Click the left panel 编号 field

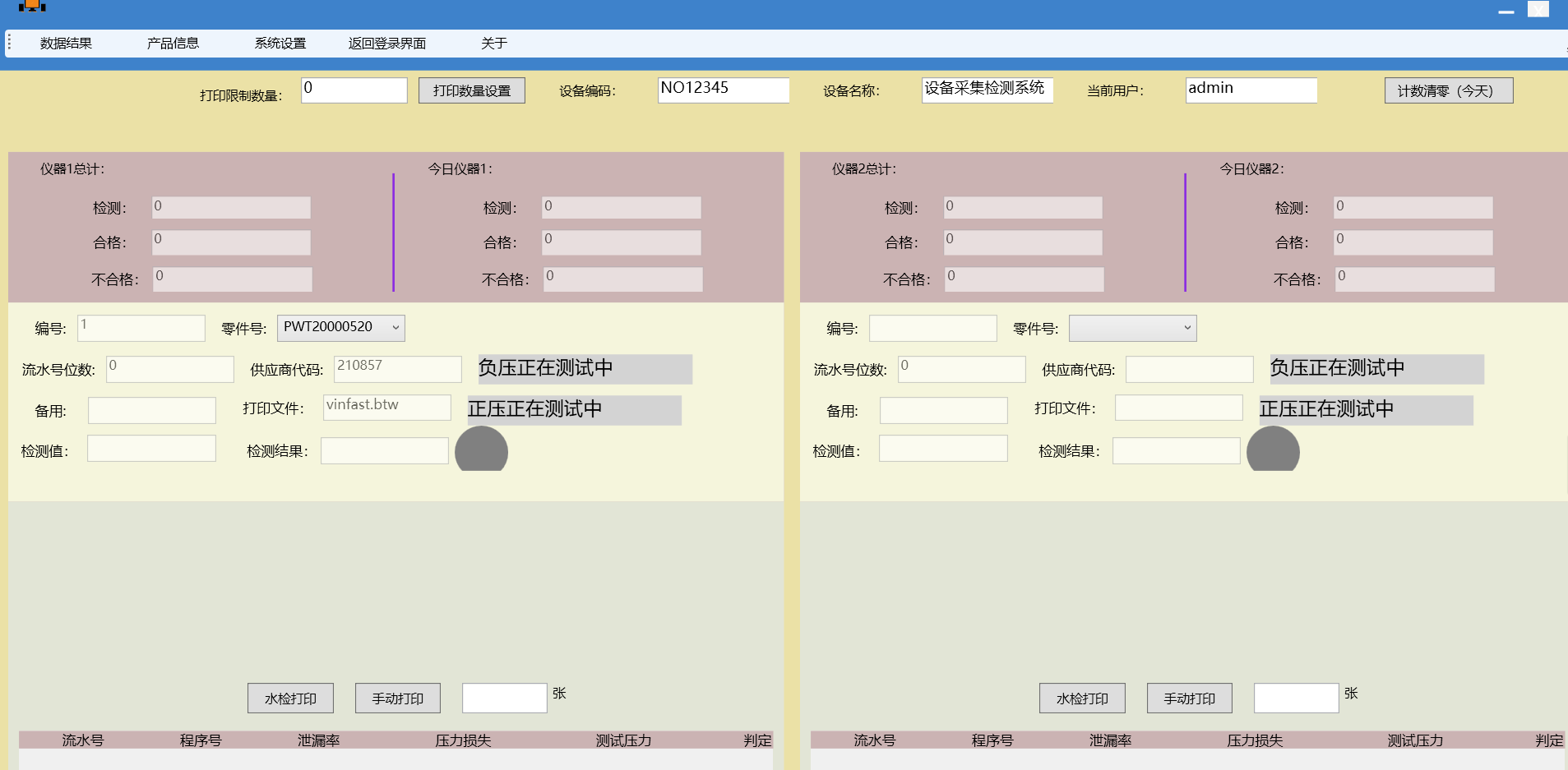pyautogui.click(x=141, y=328)
